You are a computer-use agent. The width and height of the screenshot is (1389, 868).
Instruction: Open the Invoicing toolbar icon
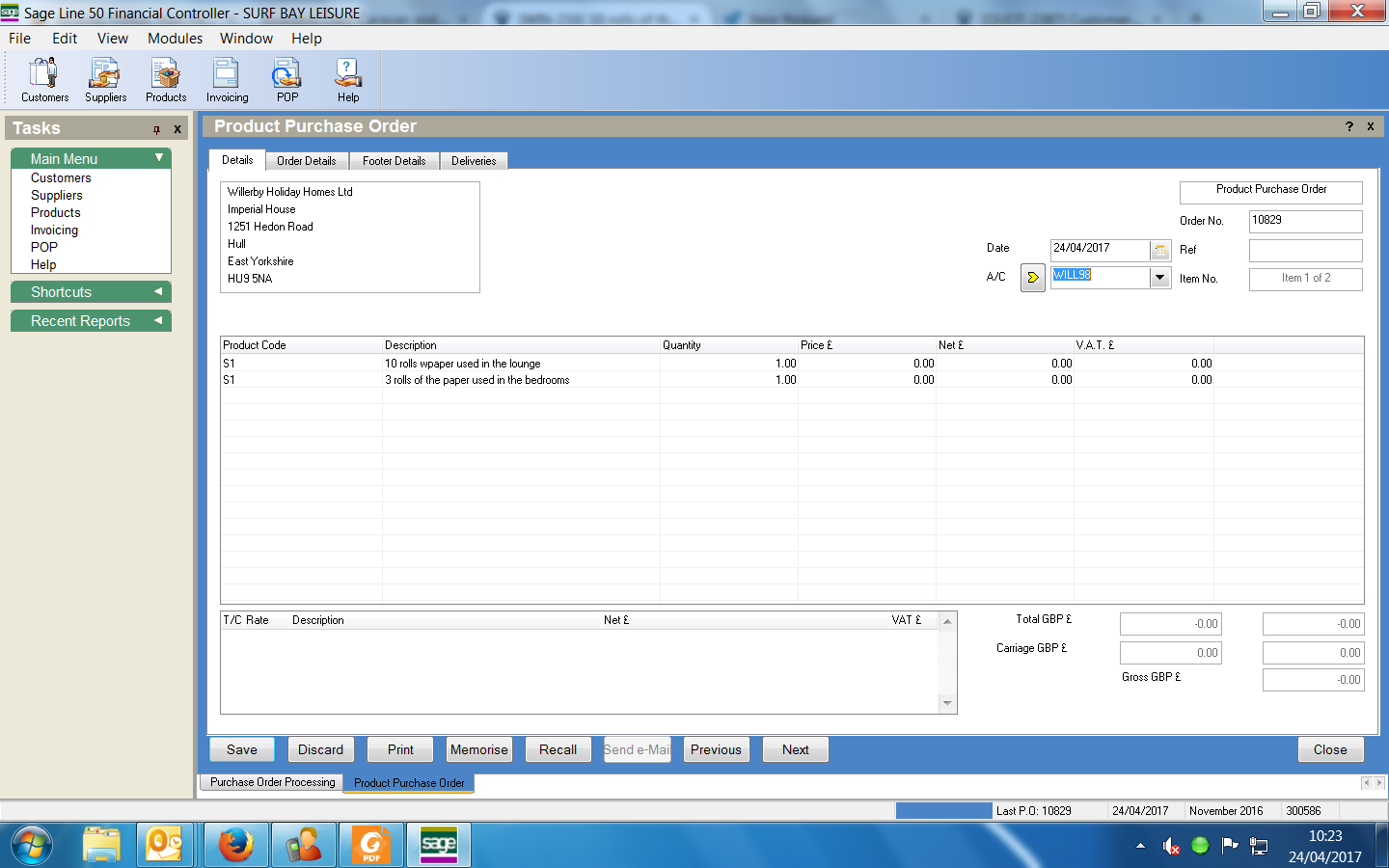click(x=227, y=80)
